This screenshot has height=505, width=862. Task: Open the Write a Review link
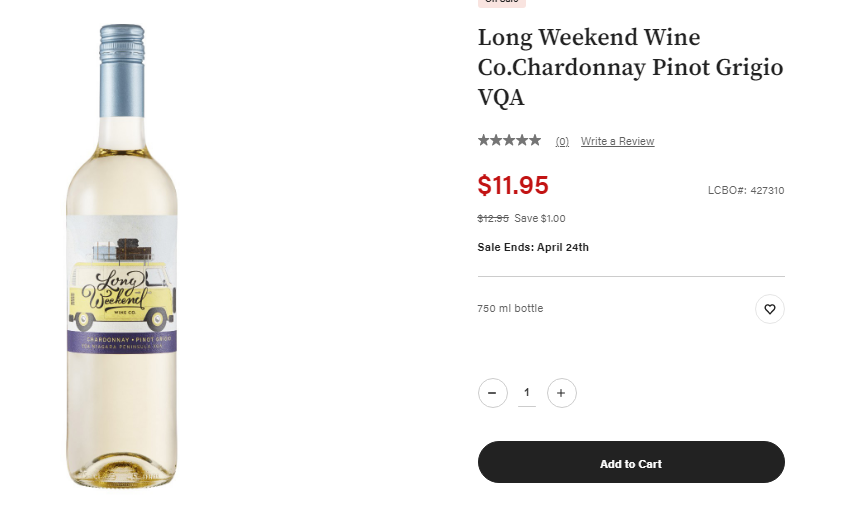tap(617, 141)
